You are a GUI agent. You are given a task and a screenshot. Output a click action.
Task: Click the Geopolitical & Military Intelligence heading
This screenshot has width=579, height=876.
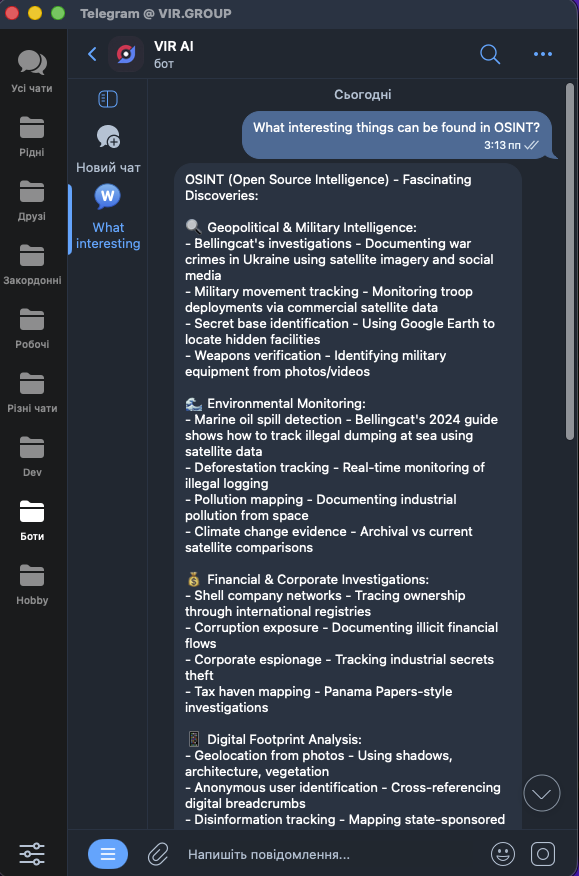(312, 227)
